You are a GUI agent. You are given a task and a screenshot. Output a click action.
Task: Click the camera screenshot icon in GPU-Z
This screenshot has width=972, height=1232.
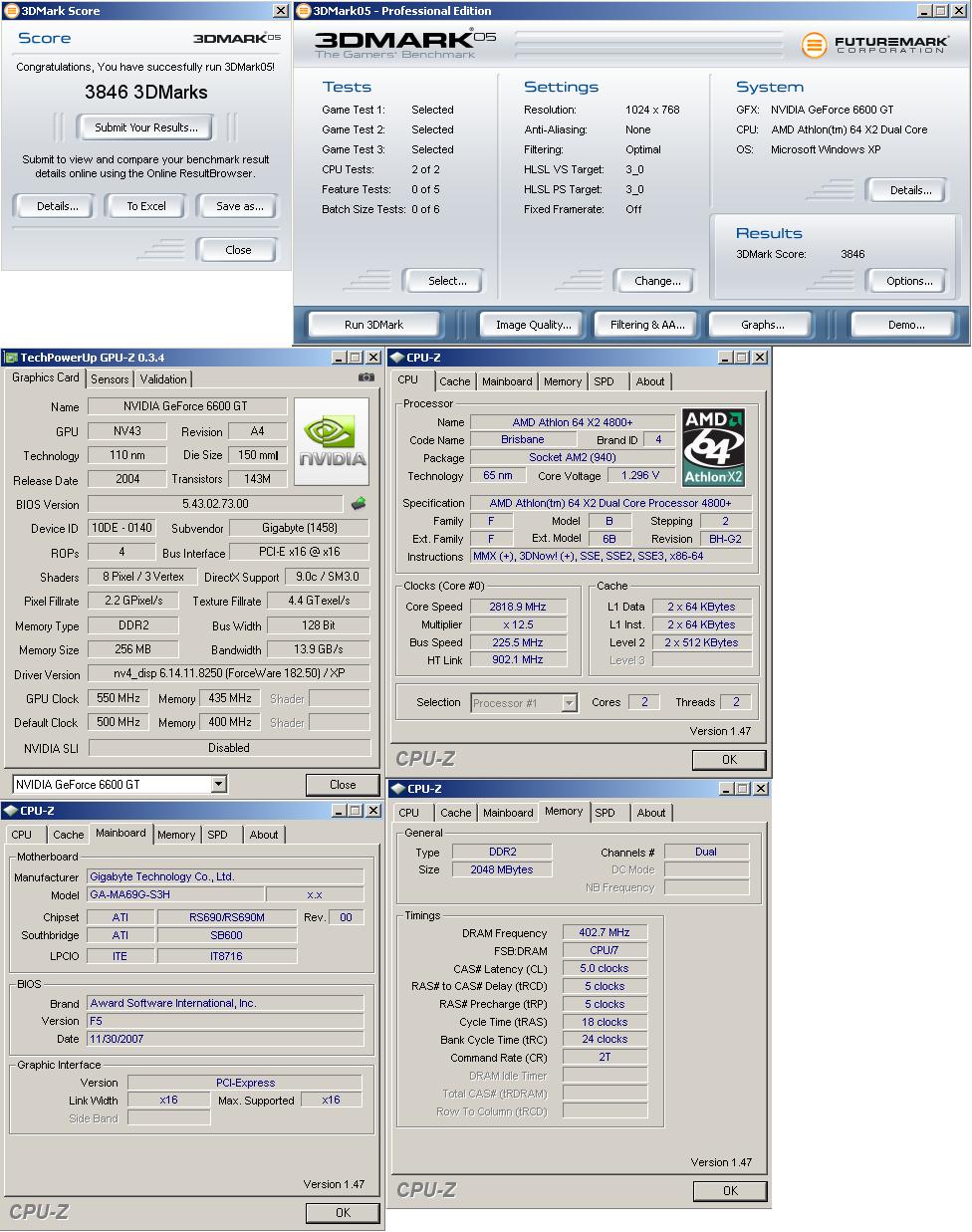click(x=366, y=377)
